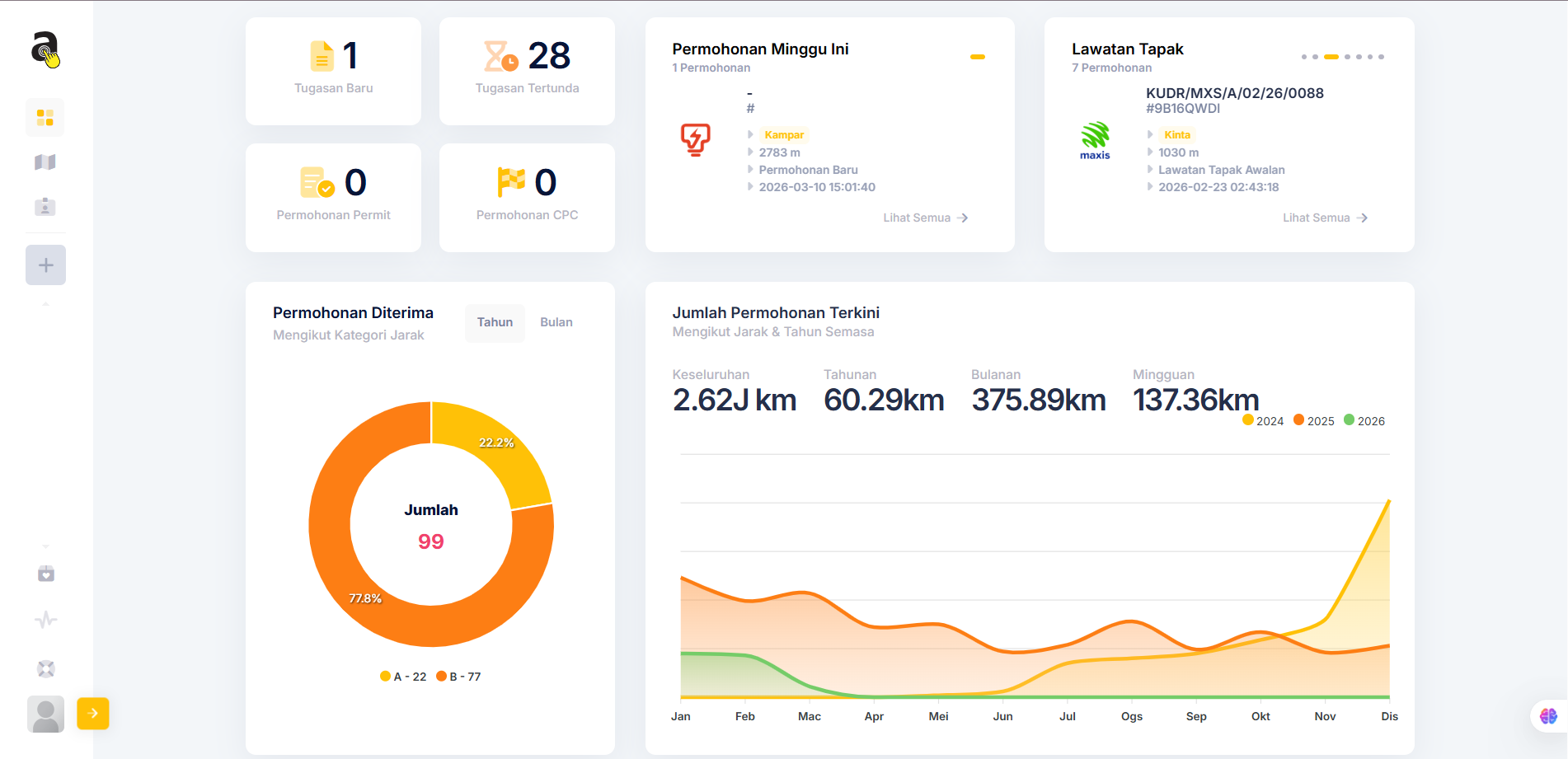
Task: Open the map view icon in sidebar
Action: pos(45,162)
